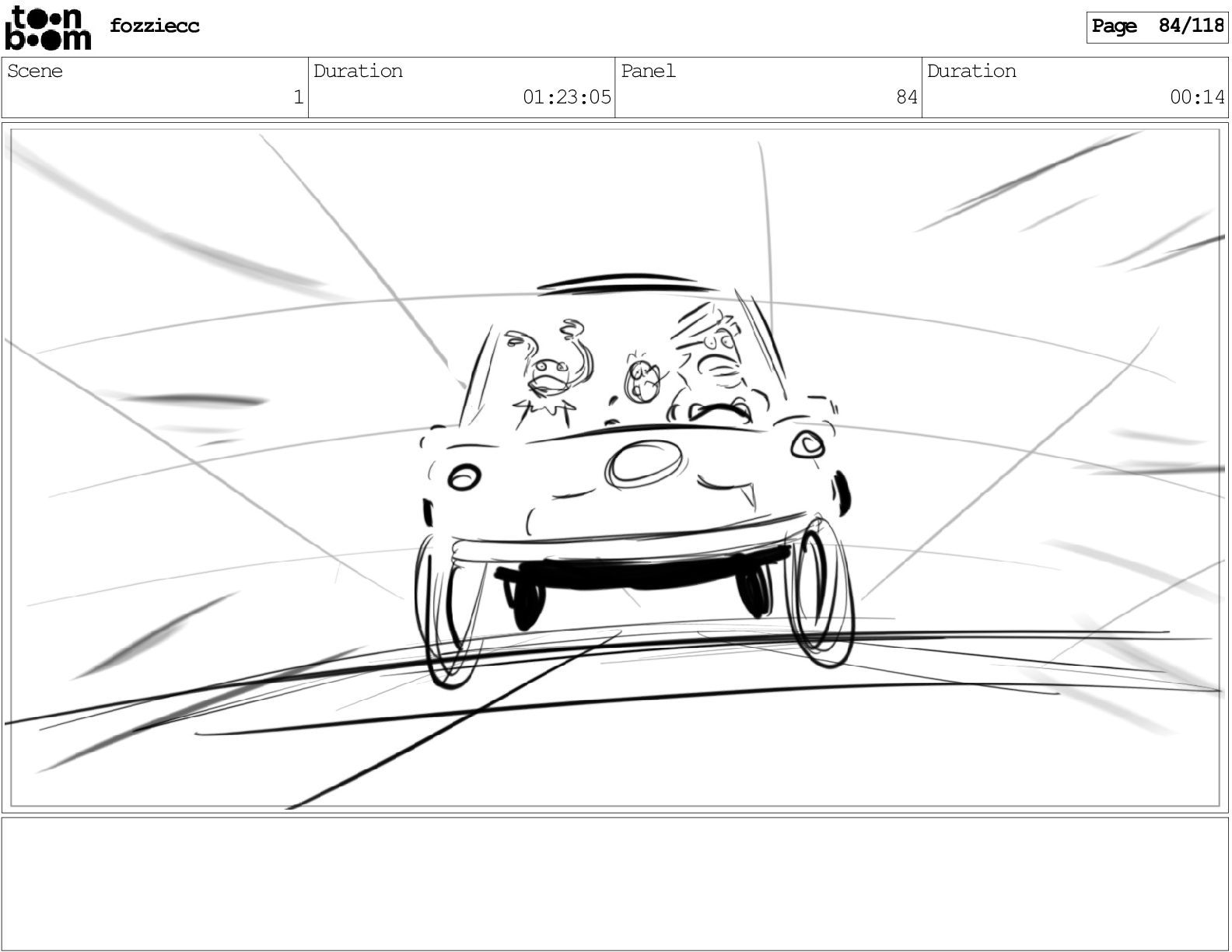Click the scene duration '01:23:05'
The width and height of the screenshot is (1232, 952).
pyautogui.click(x=567, y=97)
